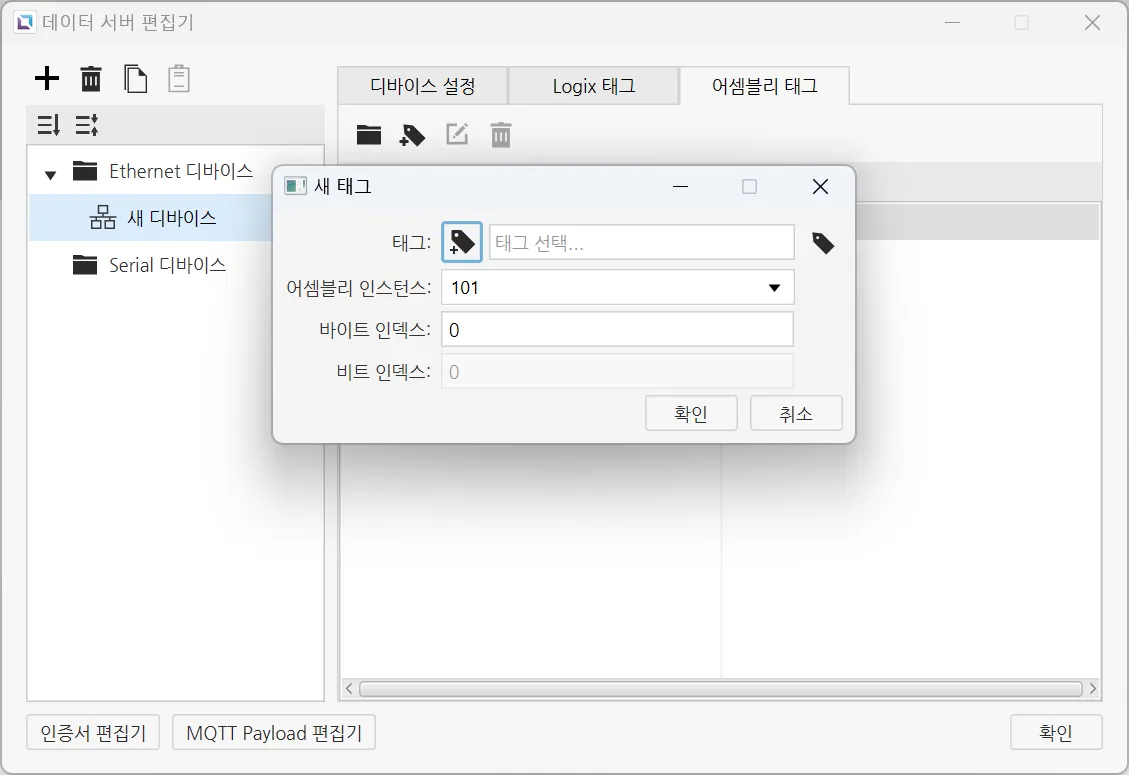The height and width of the screenshot is (775, 1129).
Task: Click the delete trash icon in left toolbar
Action: tap(91, 79)
